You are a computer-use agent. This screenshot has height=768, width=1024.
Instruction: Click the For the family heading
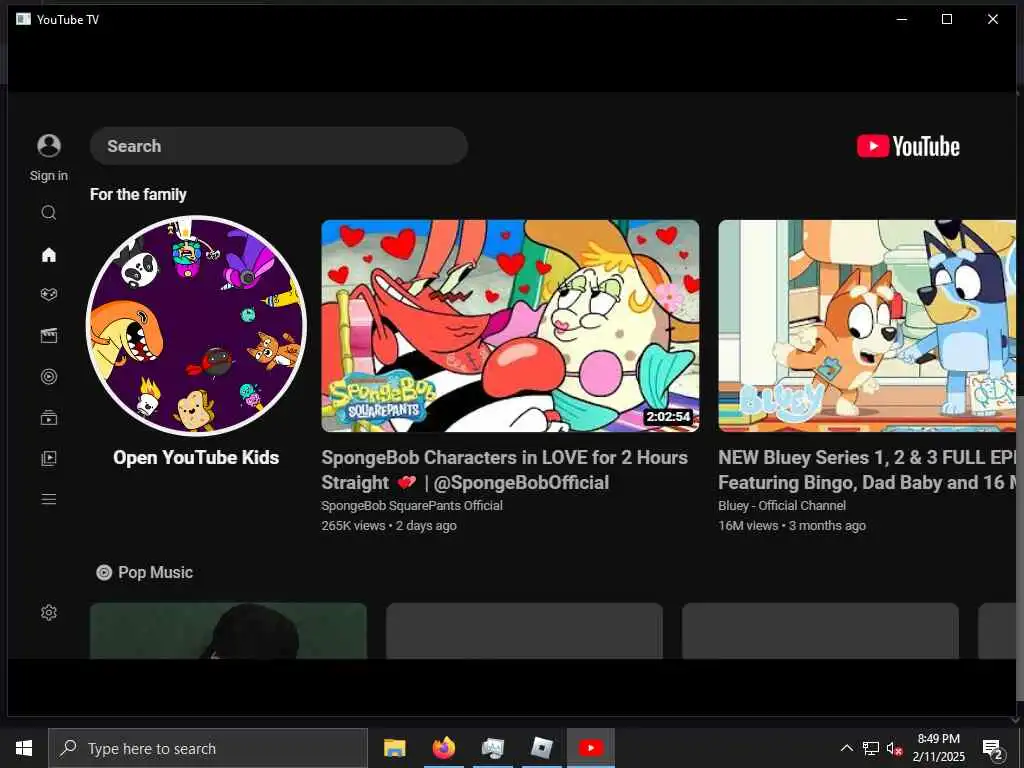click(x=138, y=195)
